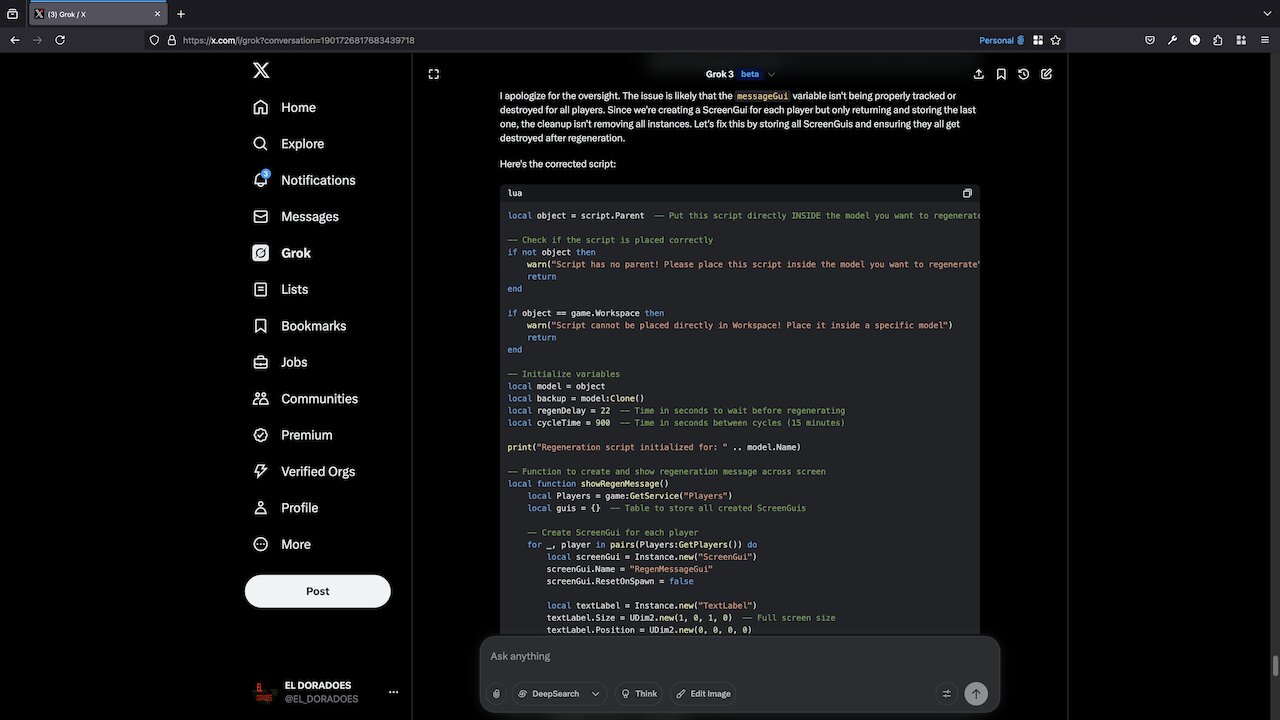Click the 'Here's the corrected script:' text
This screenshot has height=720, width=1280.
pyautogui.click(x=558, y=163)
